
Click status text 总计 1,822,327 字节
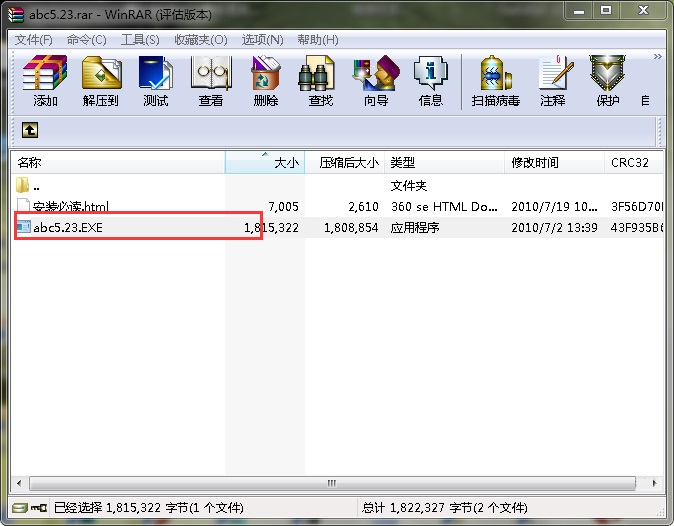coord(444,508)
